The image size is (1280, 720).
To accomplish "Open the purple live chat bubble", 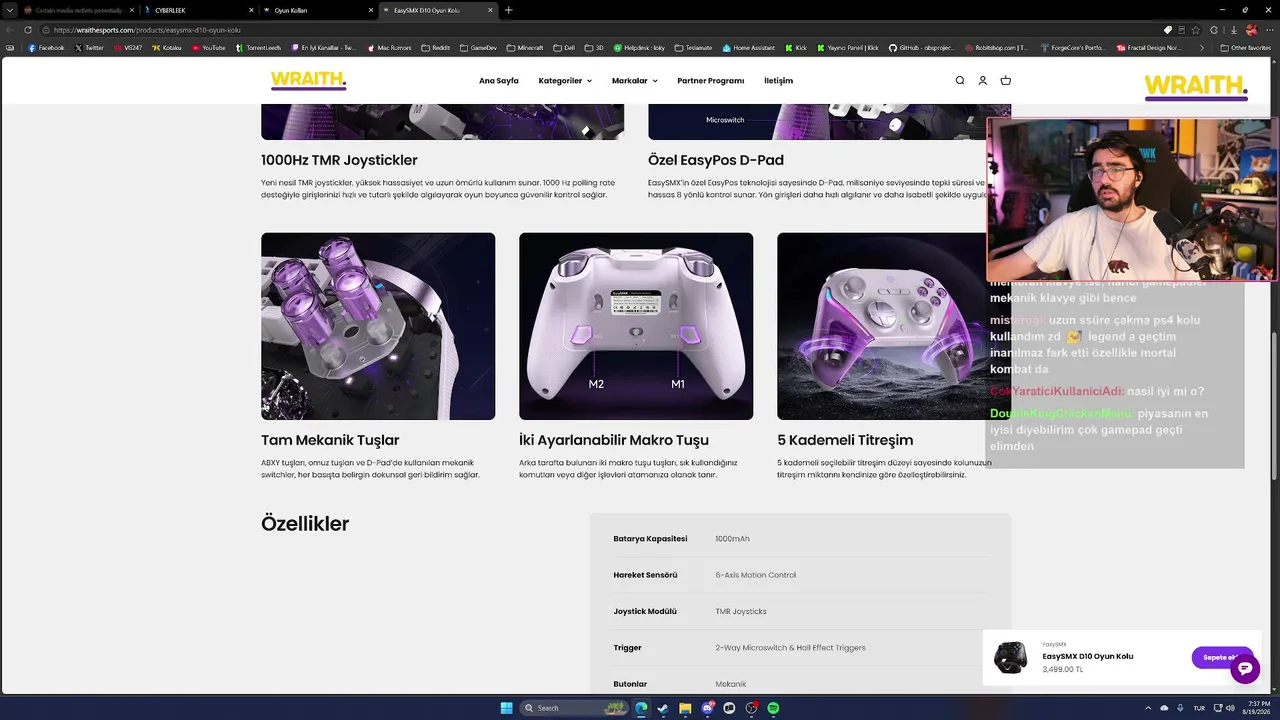I will tap(1245, 668).
